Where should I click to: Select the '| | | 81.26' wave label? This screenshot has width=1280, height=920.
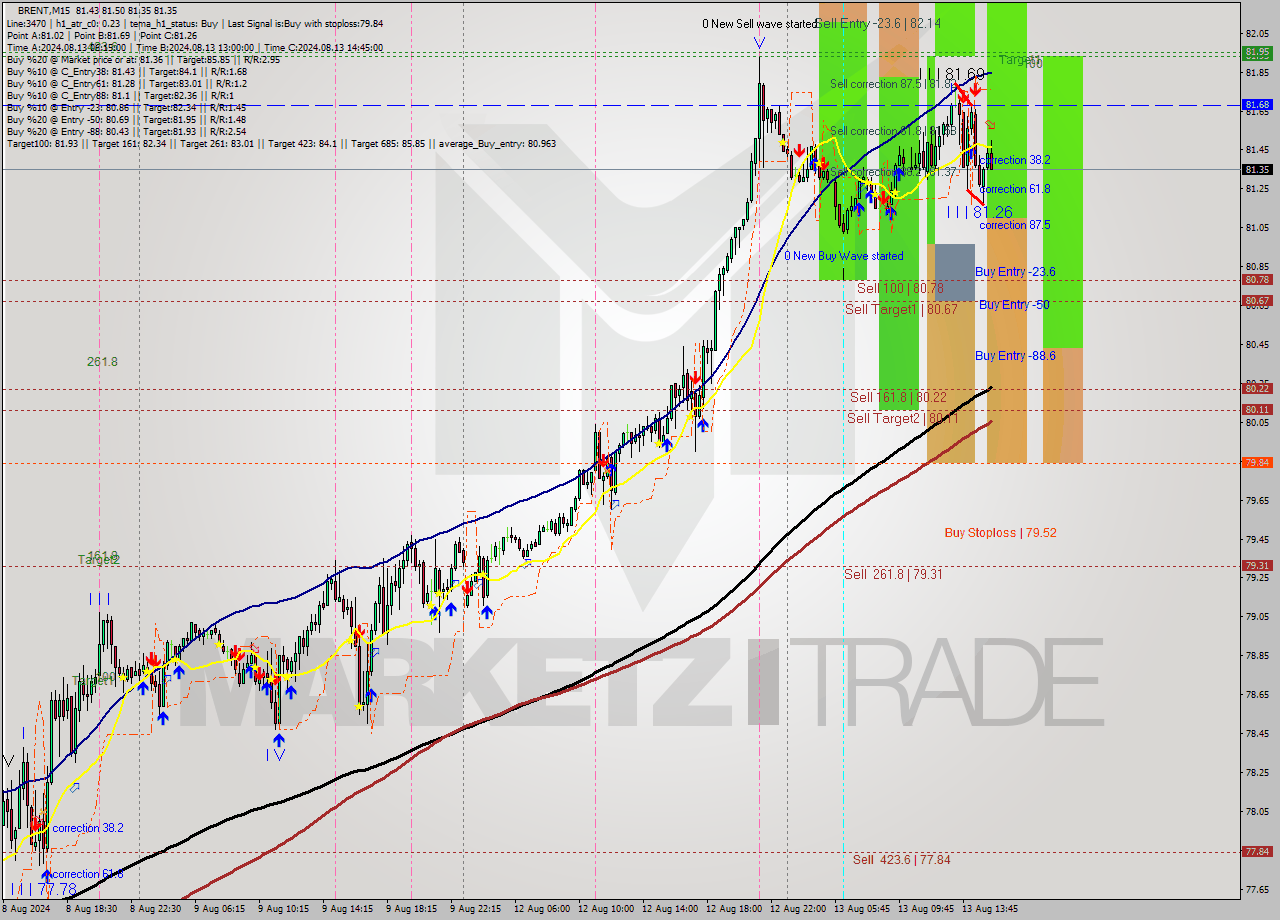pos(980,212)
